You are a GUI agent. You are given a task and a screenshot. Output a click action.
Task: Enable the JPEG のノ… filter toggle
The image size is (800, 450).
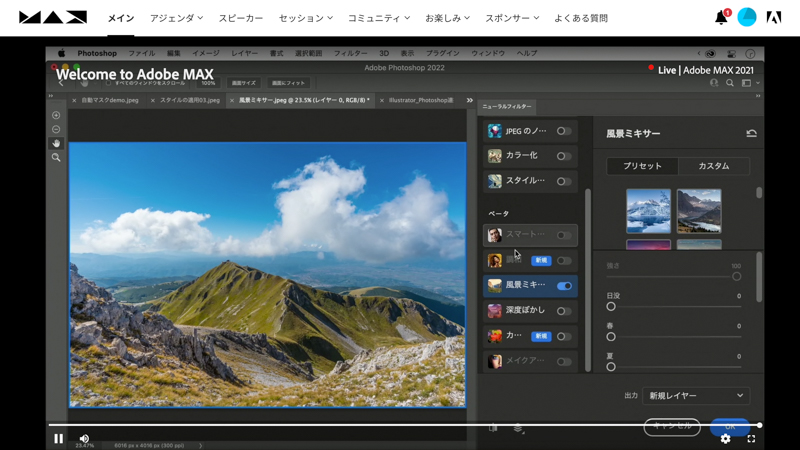pos(564,131)
